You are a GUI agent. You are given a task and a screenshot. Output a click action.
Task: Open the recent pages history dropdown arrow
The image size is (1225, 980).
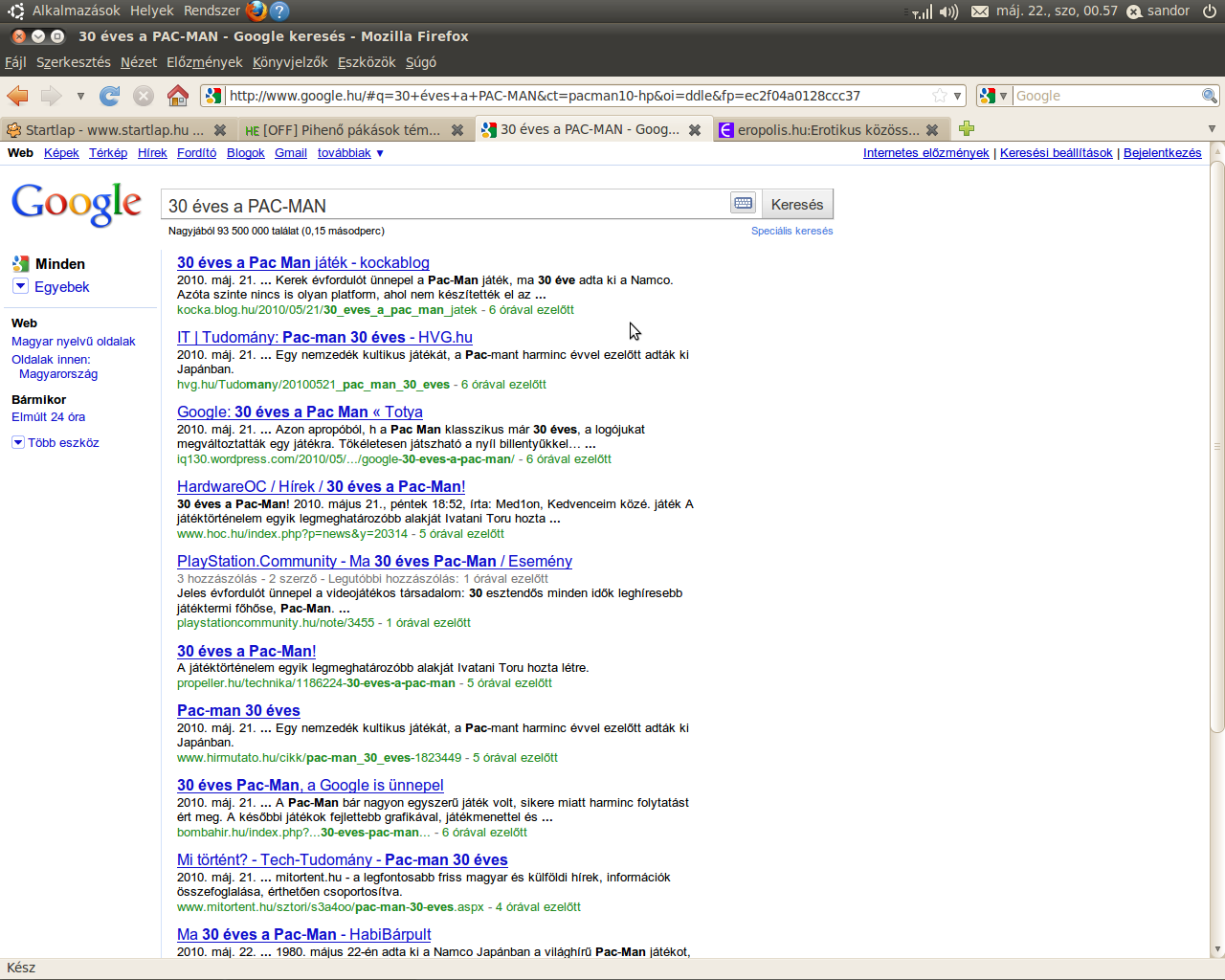coord(80,96)
